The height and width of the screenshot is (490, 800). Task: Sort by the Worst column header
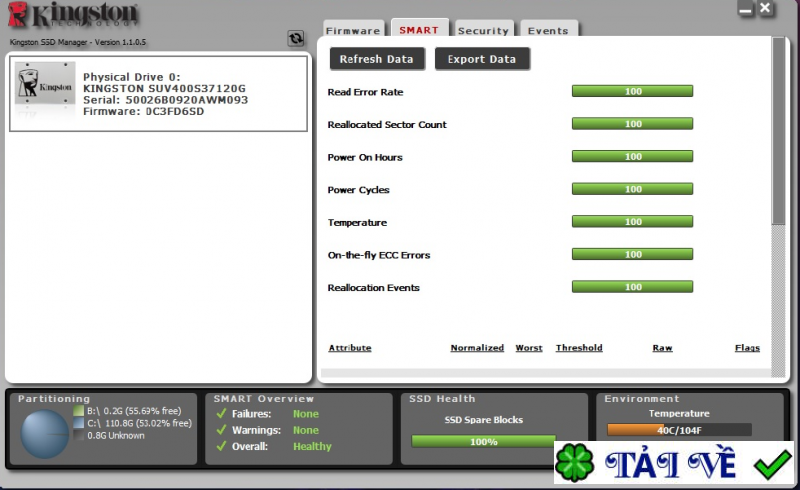tap(529, 348)
